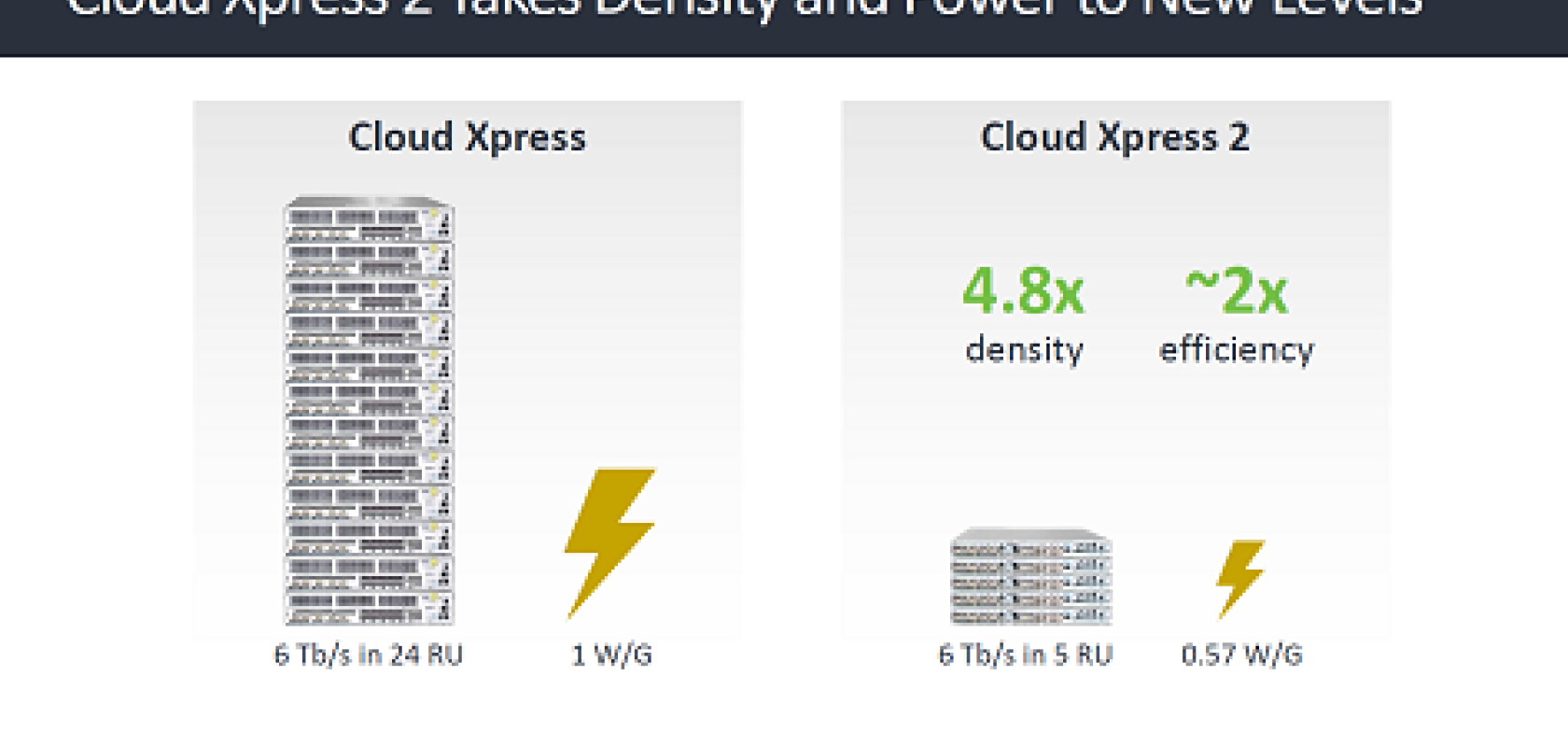Click the green '~2x' figure
The width and height of the screenshot is (1568, 747).
pos(1237,290)
